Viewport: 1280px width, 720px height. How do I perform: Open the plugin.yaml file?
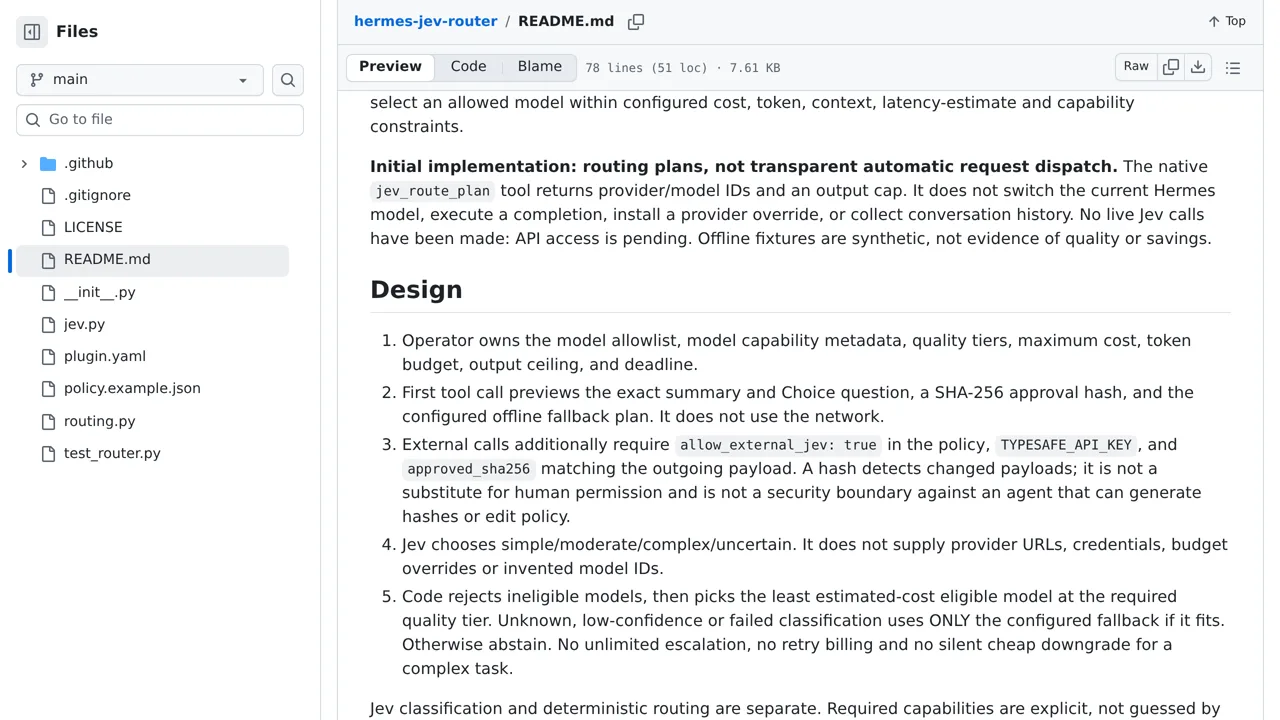click(x=105, y=356)
